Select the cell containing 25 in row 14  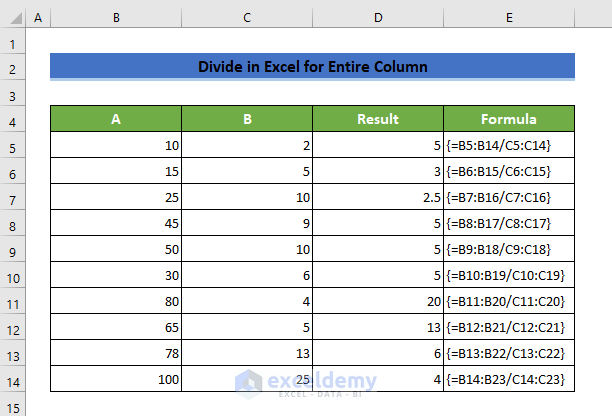click(x=247, y=380)
